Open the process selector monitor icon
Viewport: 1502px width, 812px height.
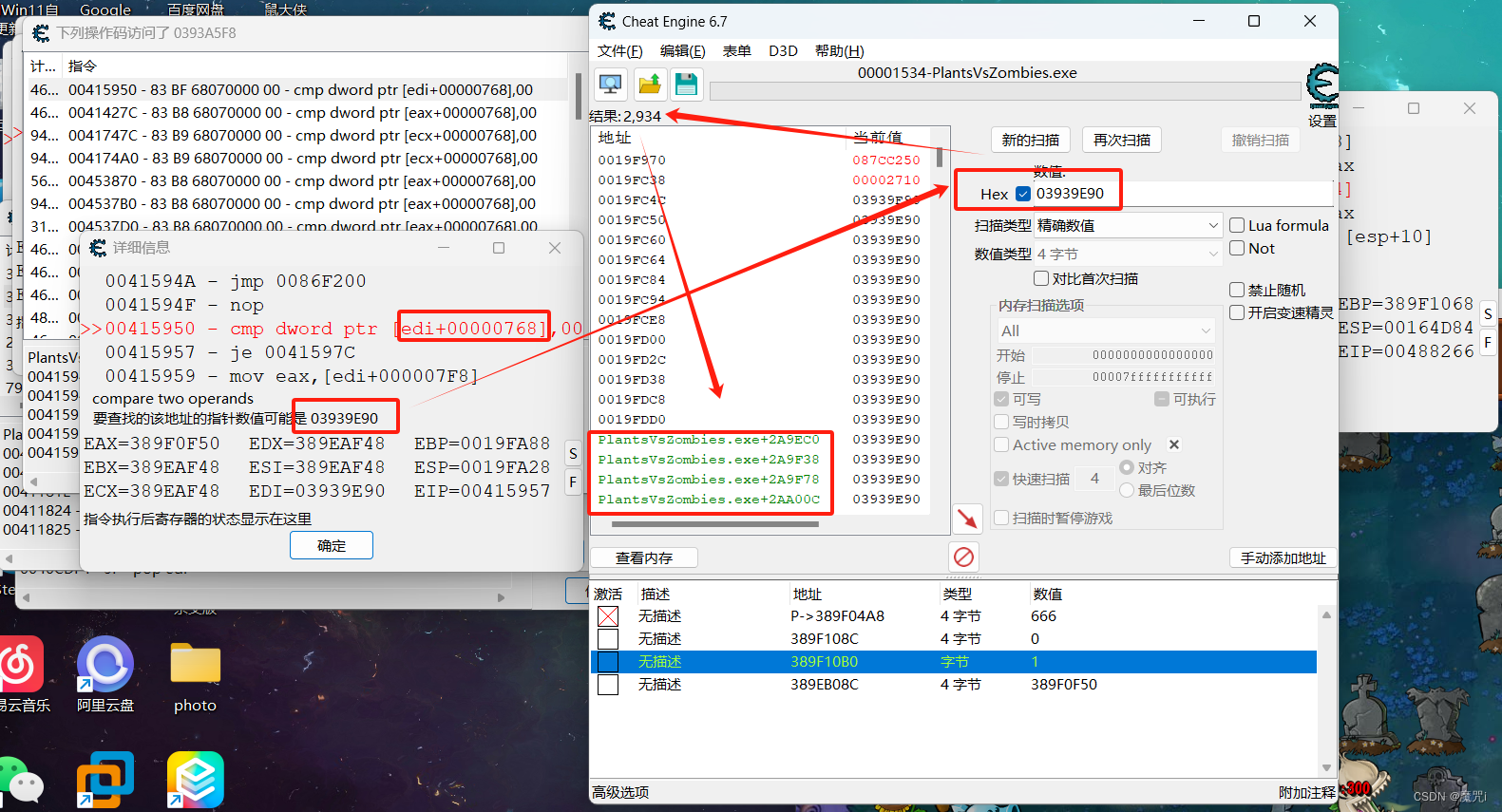[x=611, y=84]
